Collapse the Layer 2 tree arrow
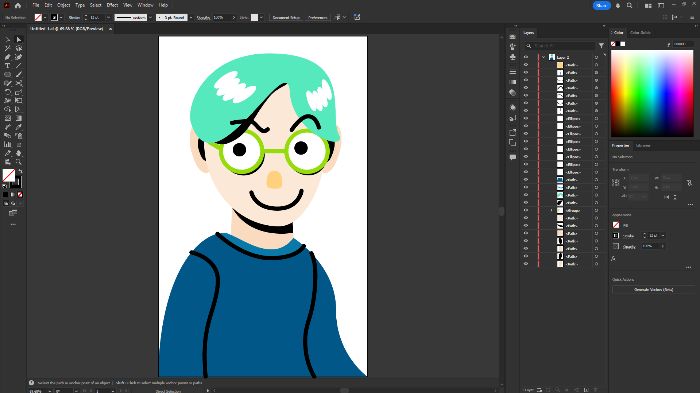The height and width of the screenshot is (393, 700). pos(544,57)
